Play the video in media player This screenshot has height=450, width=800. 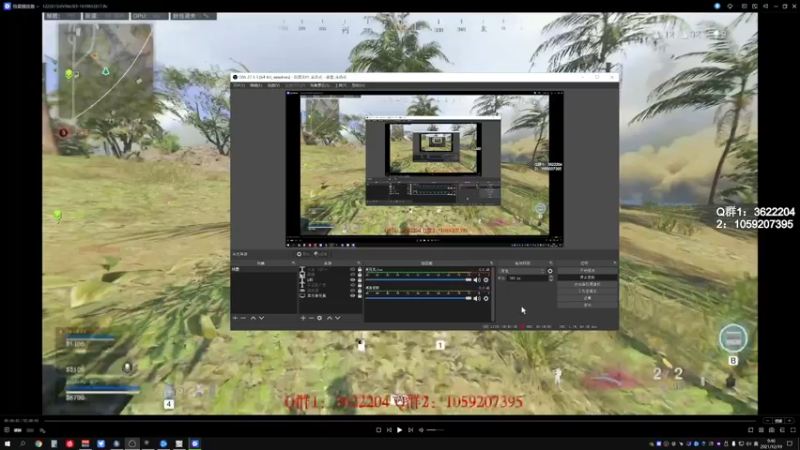(x=399, y=430)
